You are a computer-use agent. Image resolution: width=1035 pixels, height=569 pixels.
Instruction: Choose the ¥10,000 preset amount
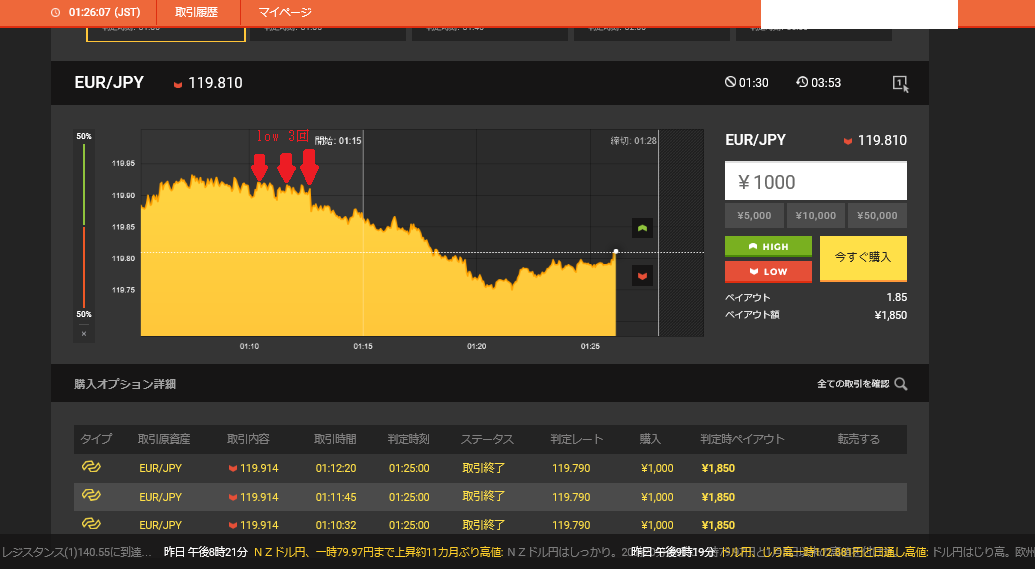tap(815, 215)
